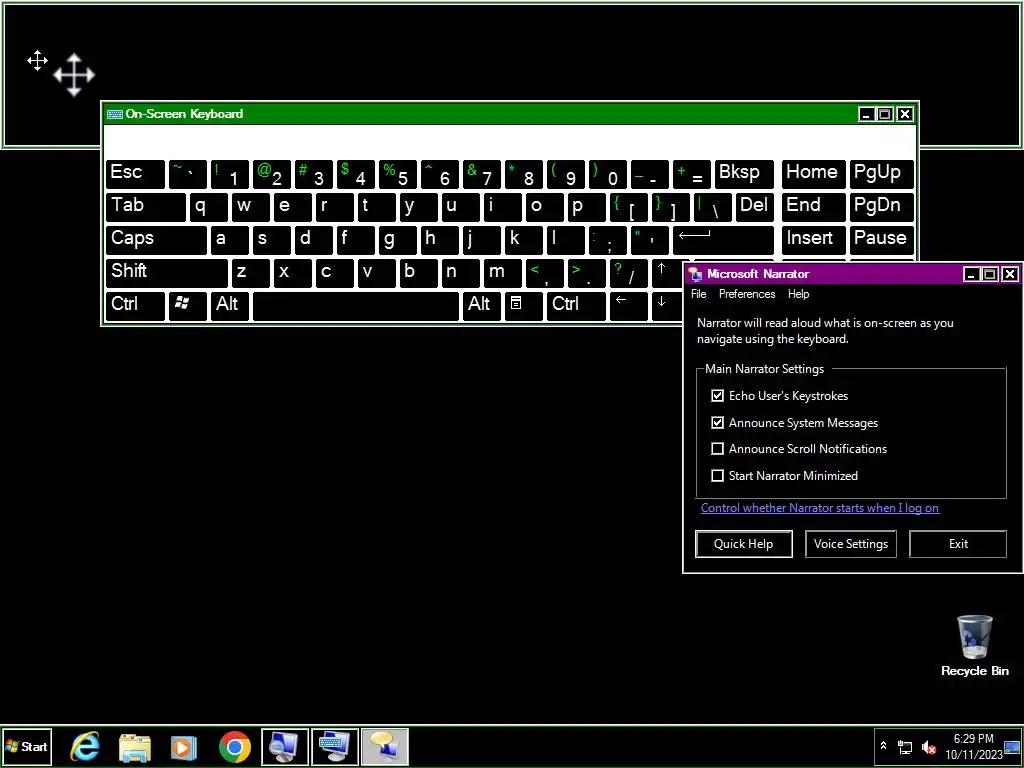The width and height of the screenshot is (1024, 768).
Task: Toggle the right Alt key
Action: tap(482, 305)
